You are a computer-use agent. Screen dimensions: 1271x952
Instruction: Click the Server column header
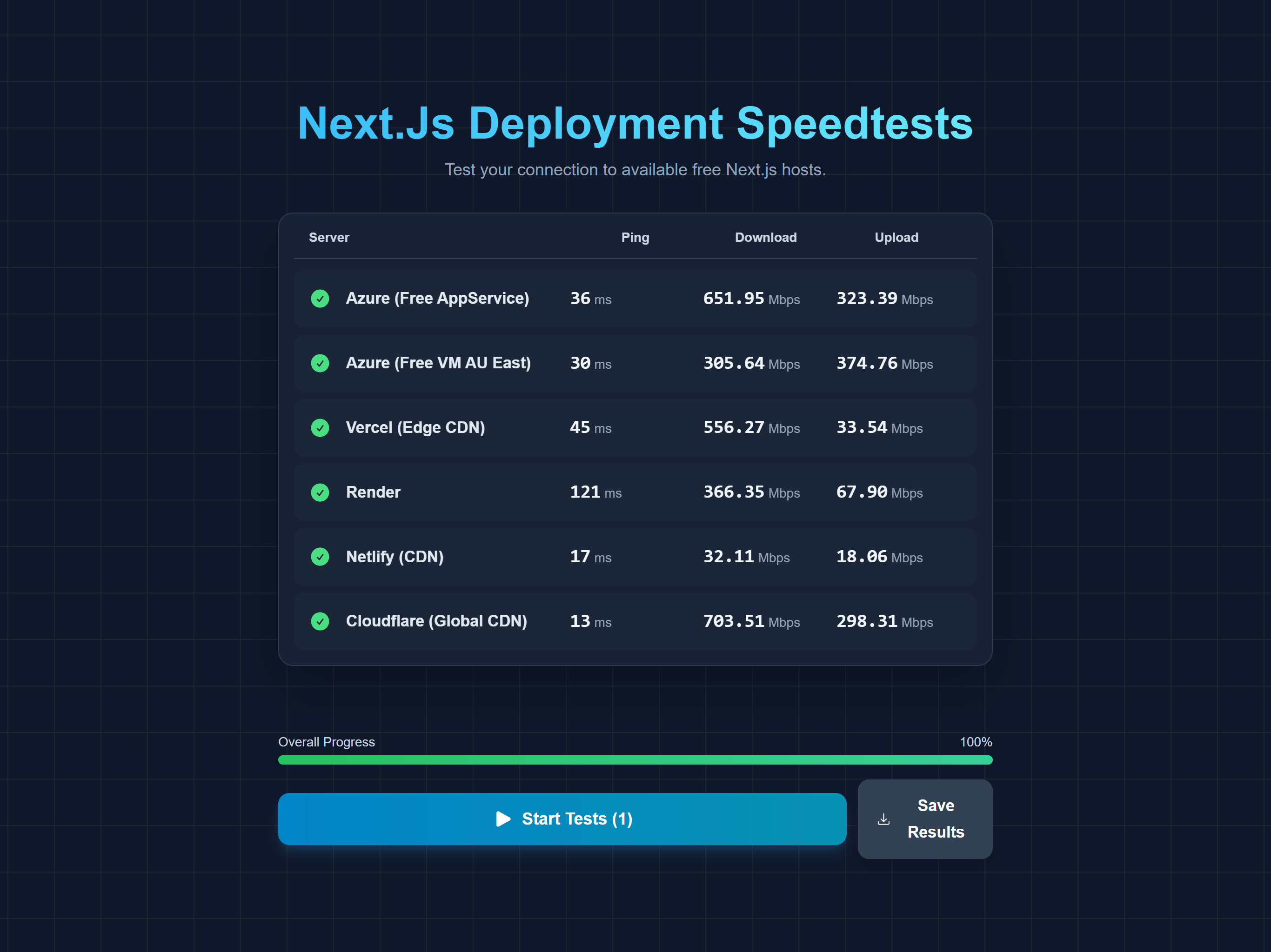point(328,237)
